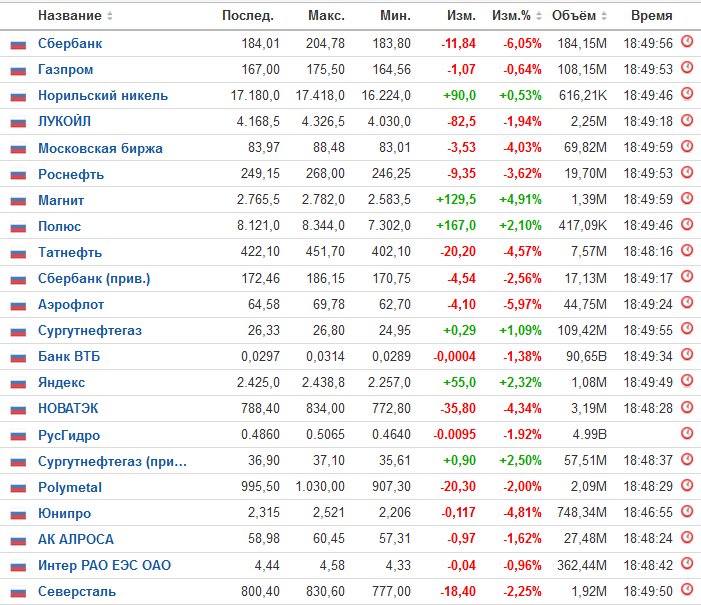Open the Московская биржа stock link
701x605 pixels.
tap(100, 148)
